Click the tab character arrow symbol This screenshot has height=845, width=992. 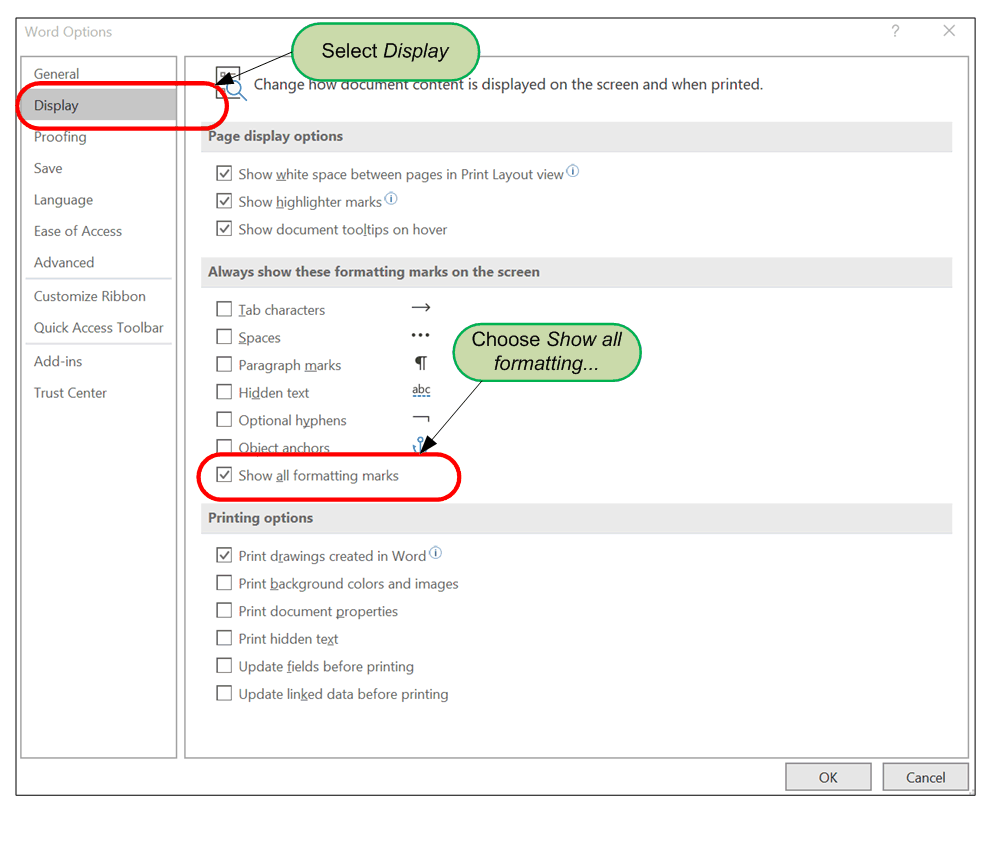tap(421, 308)
